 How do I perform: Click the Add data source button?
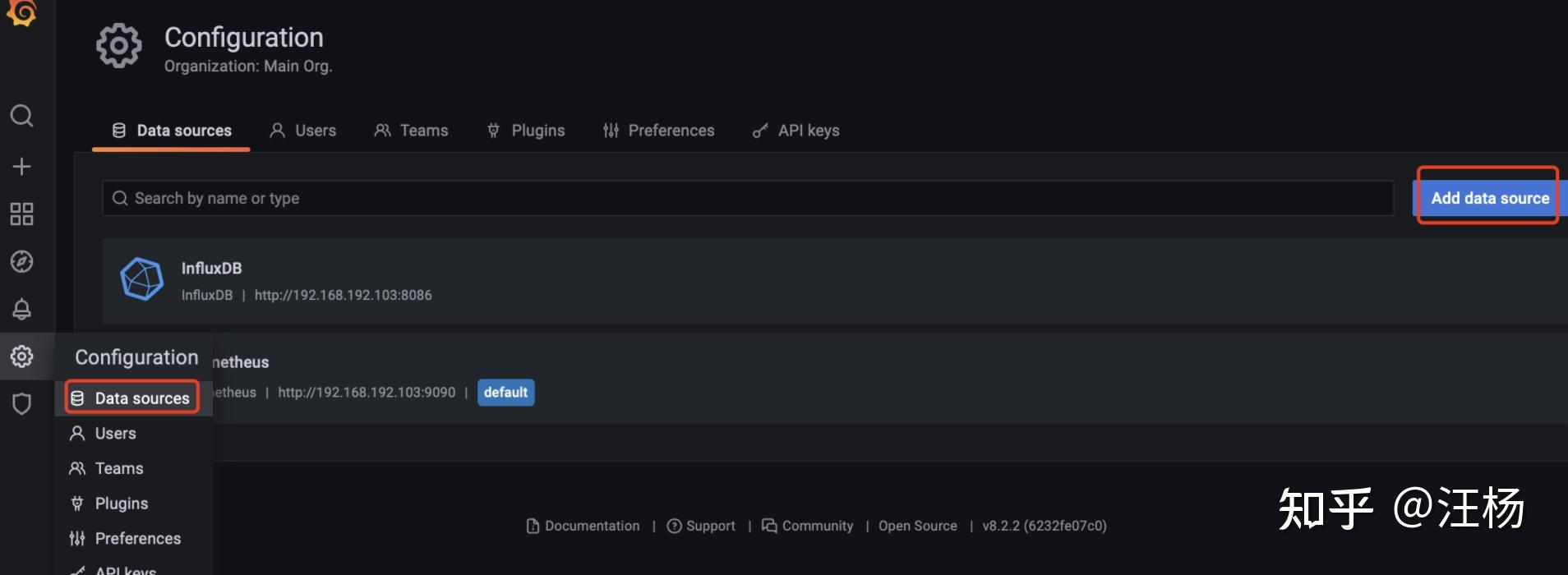point(1490,198)
